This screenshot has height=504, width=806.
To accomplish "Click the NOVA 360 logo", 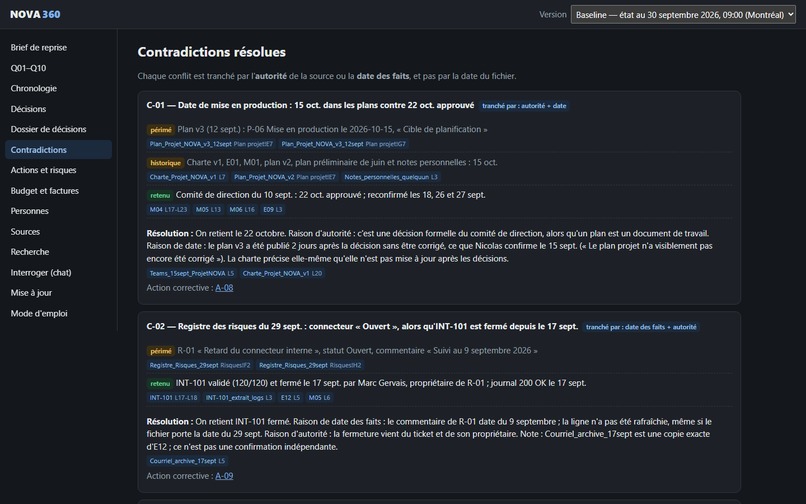I will pyautogui.click(x=35, y=14).
